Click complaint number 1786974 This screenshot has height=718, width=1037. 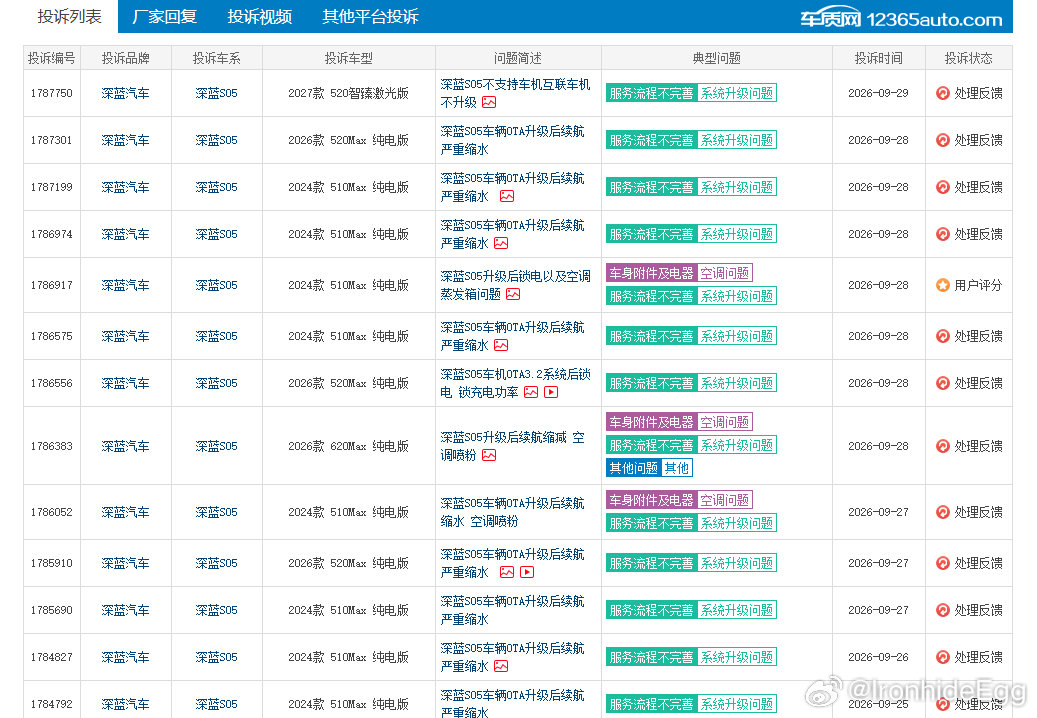(x=52, y=234)
